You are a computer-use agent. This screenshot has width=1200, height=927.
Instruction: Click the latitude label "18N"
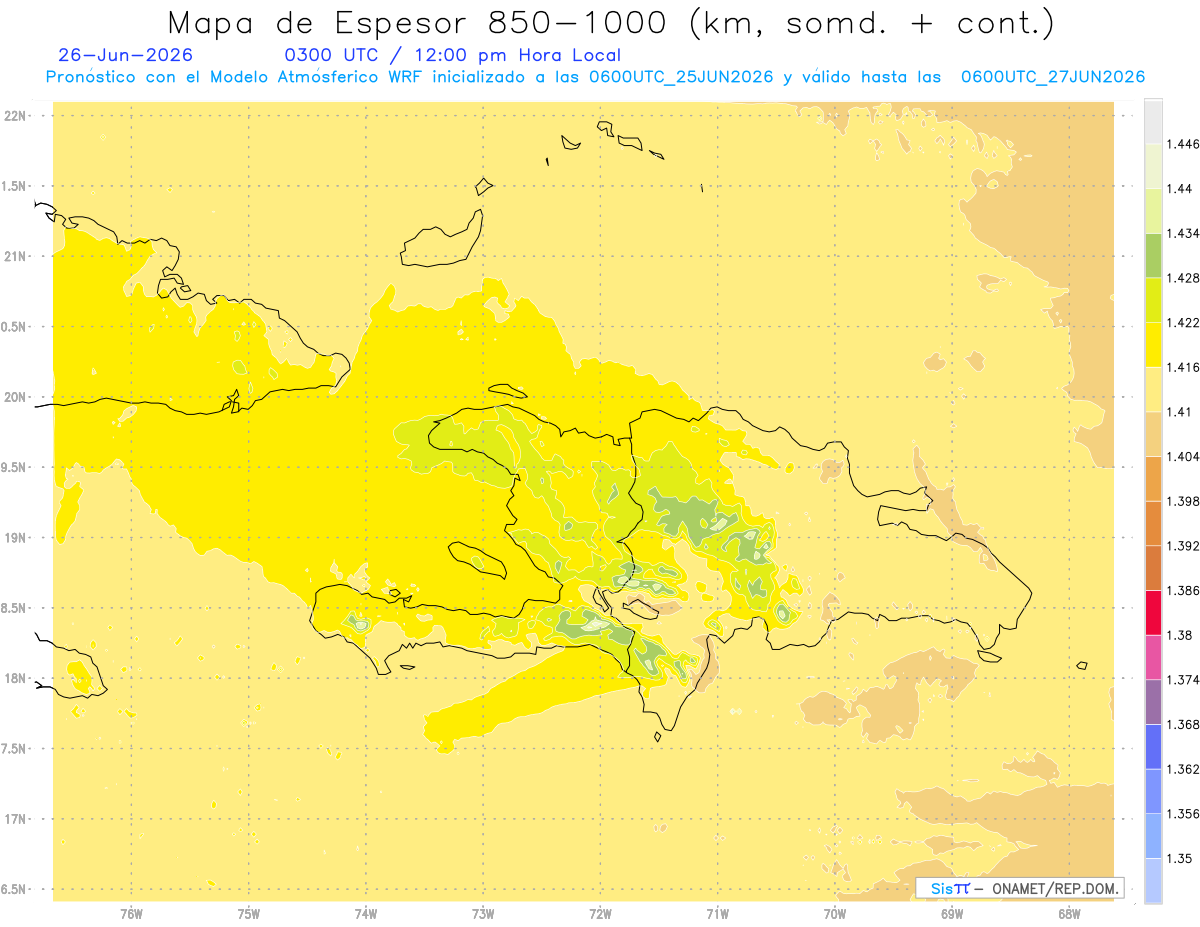16,678
